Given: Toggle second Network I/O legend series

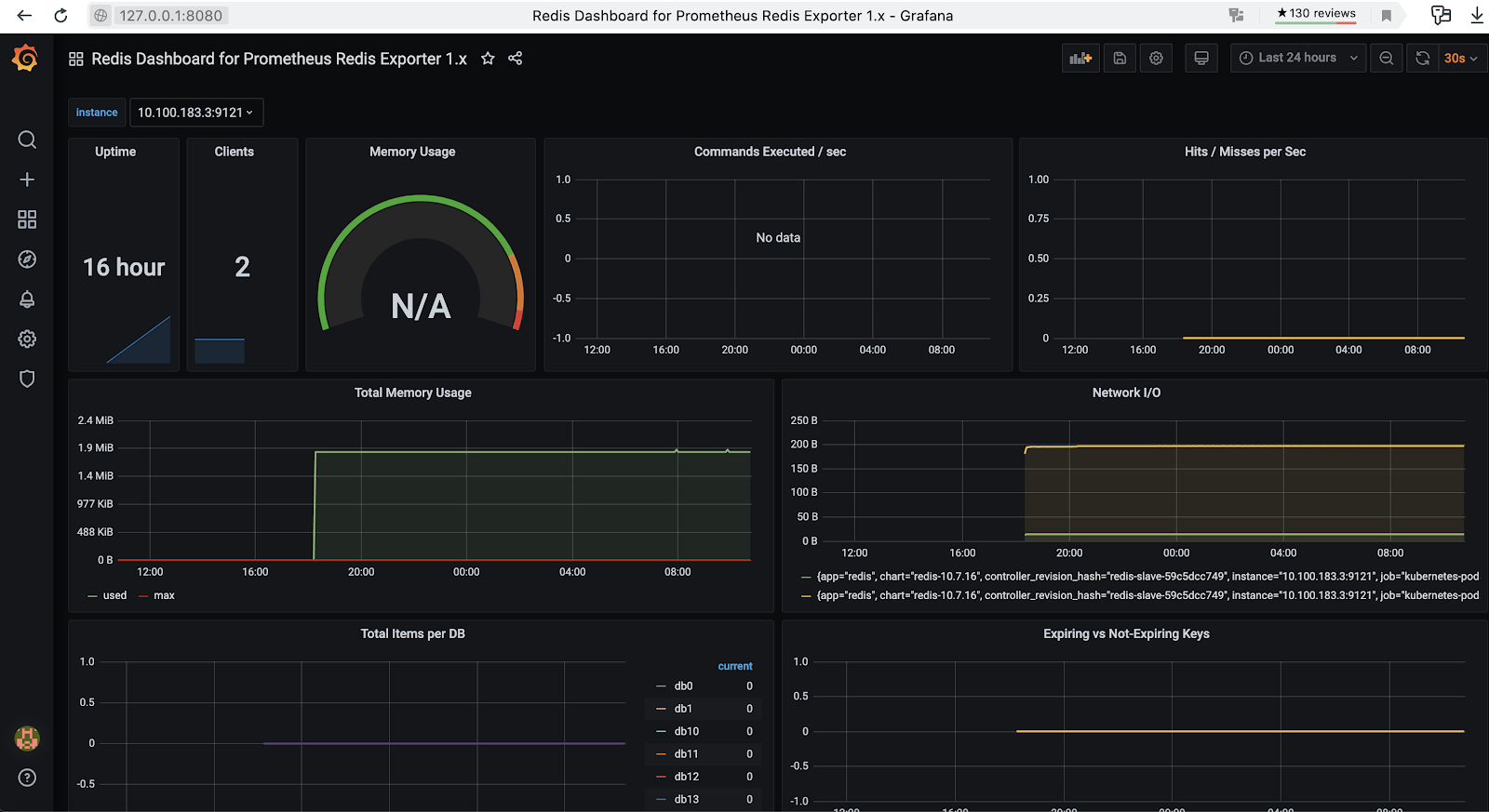Looking at the screenshot, I should (x=1147, y=595).
